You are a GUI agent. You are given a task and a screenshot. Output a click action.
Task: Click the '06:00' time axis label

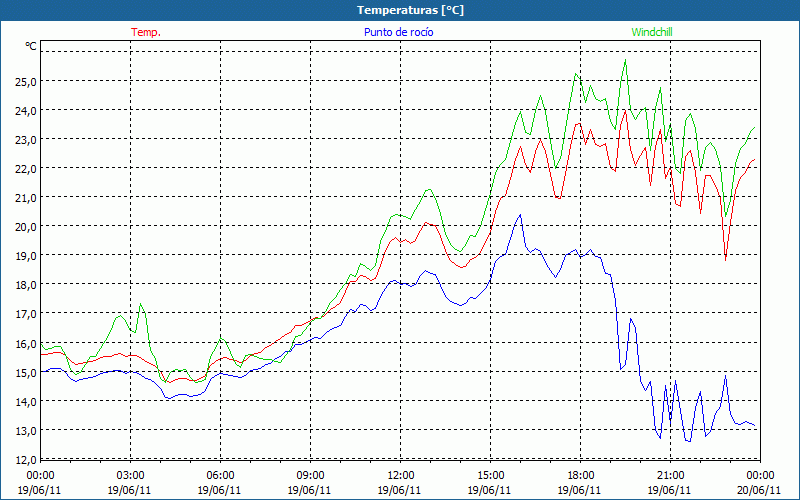pyautogui.click(x=220, y=476)
